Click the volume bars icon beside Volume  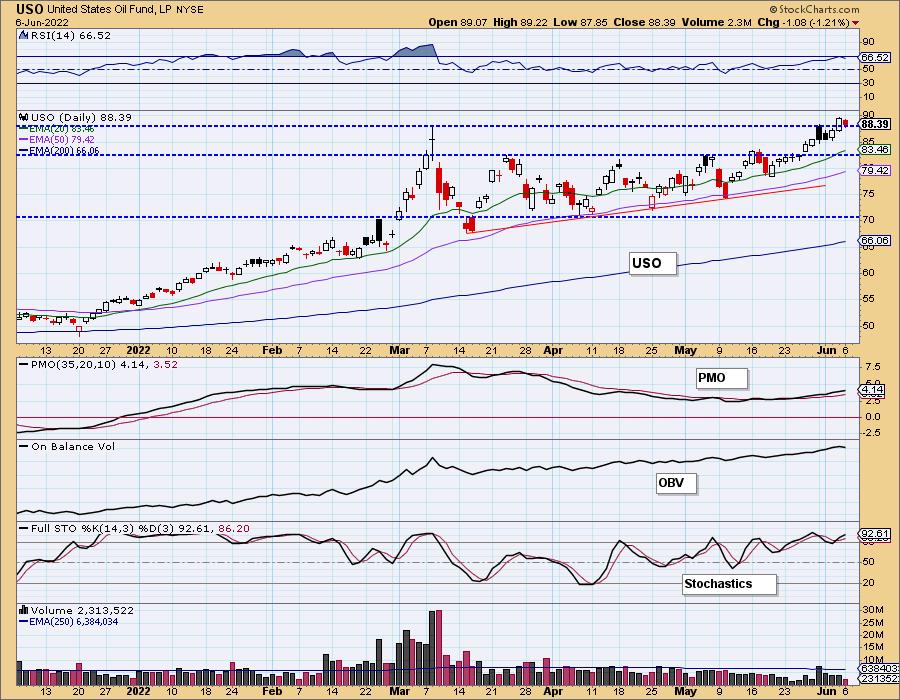point(24,610)
